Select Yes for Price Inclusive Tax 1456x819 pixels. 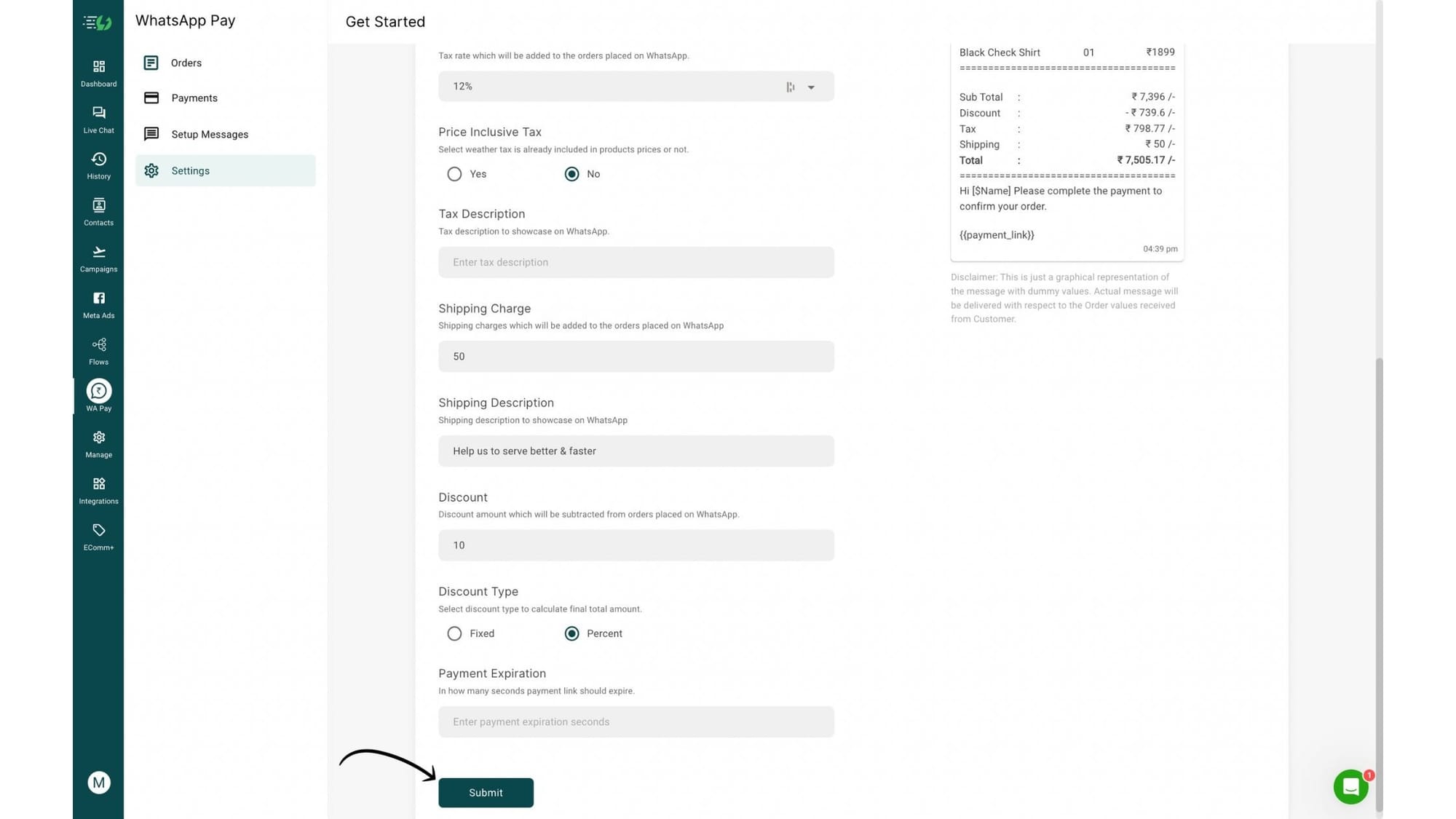click(454, 174)
